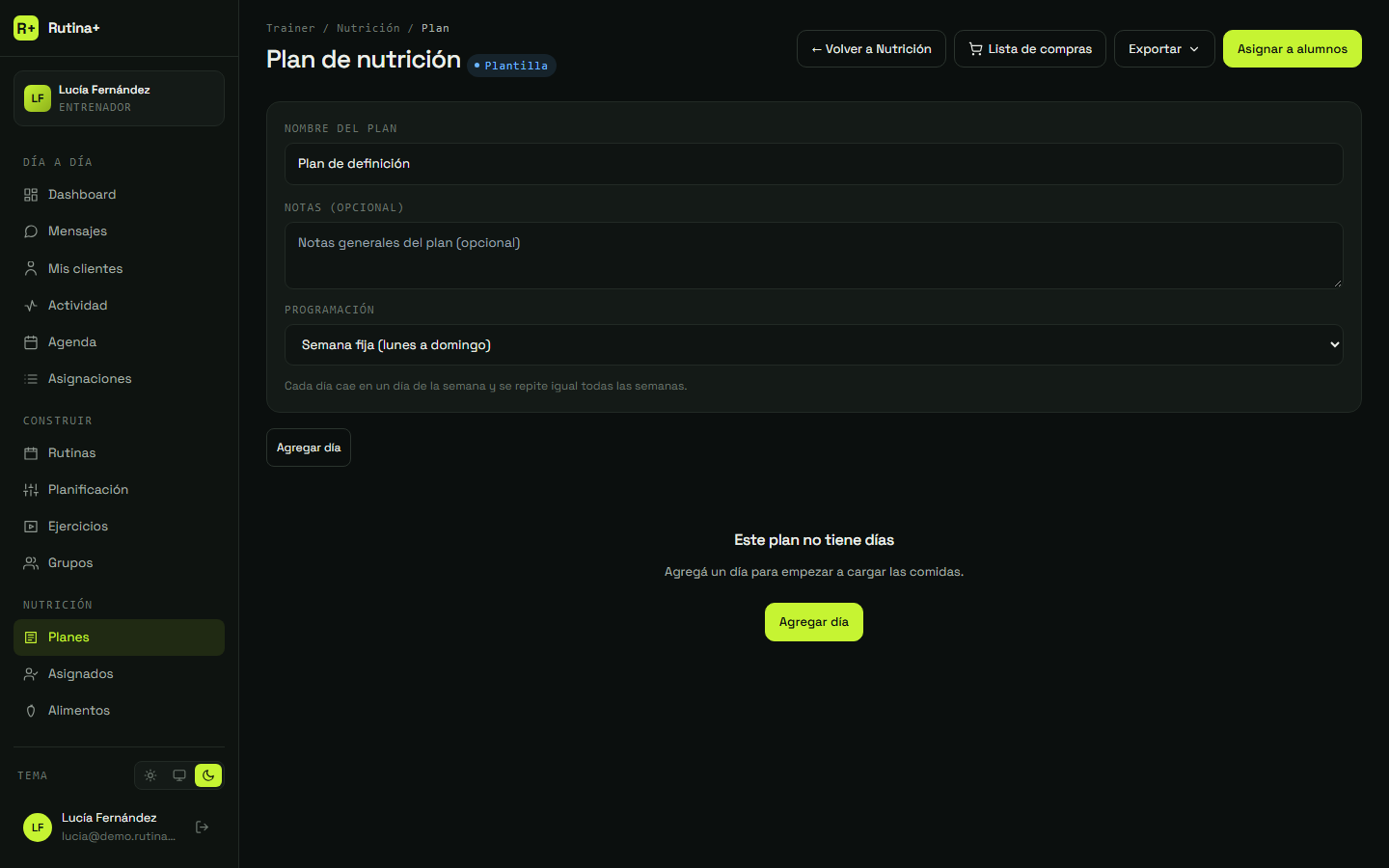The width and height of the screenshot is (1389, 868).
Task: Switch to light theme sun toggle
Action: (x=150, y=775)
